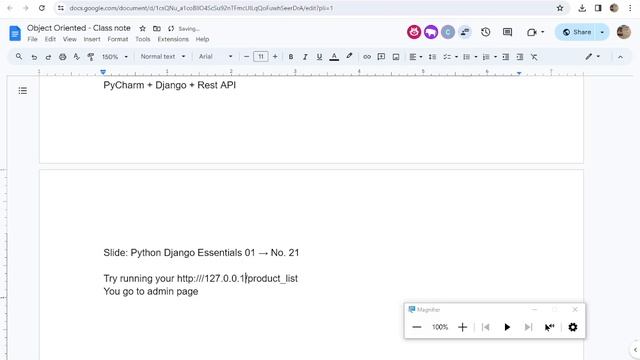Insert a link
The image size is (640, 360).
[x=367, y=57]
